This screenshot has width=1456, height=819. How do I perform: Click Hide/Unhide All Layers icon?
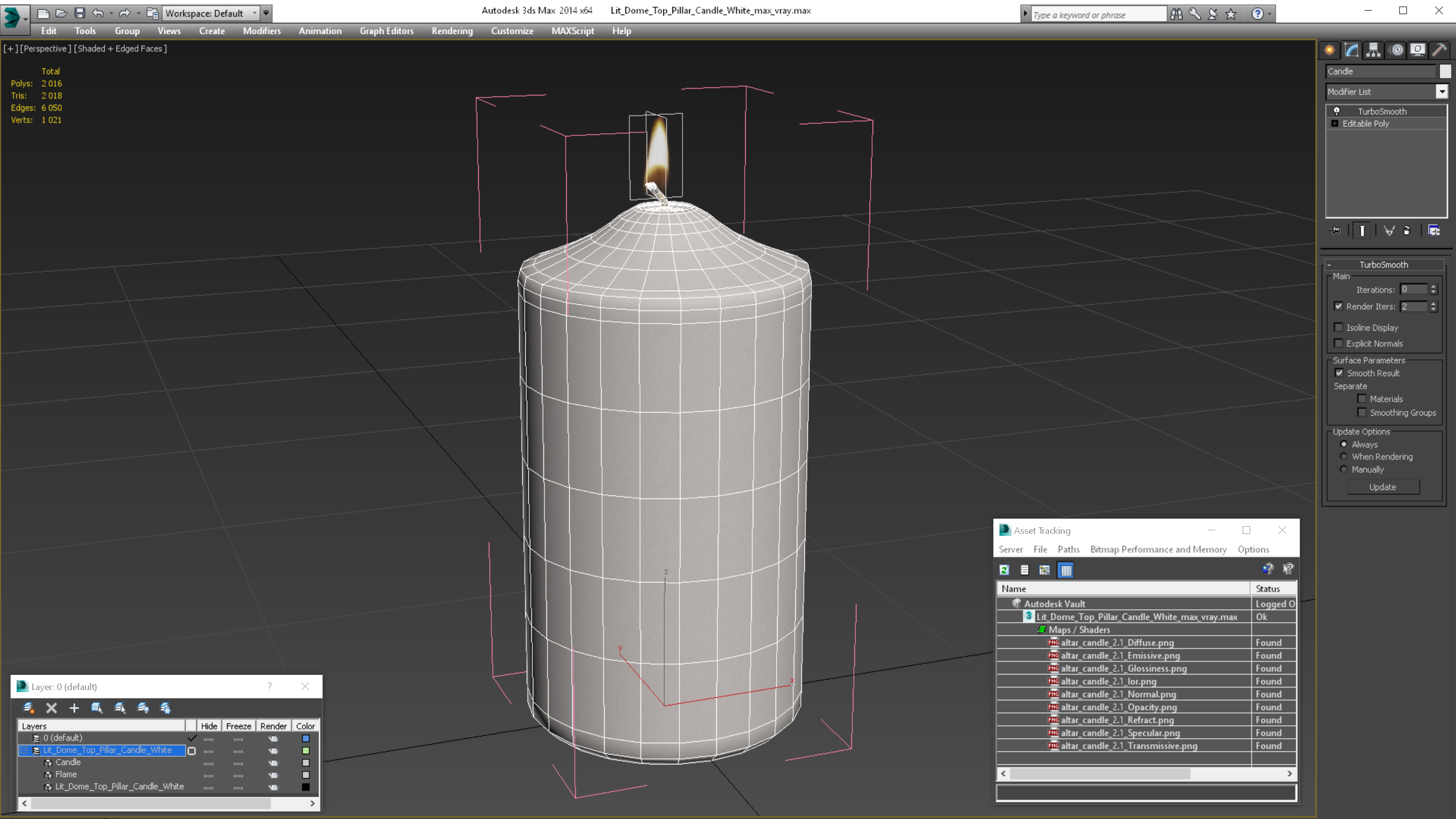pos(143,708)
